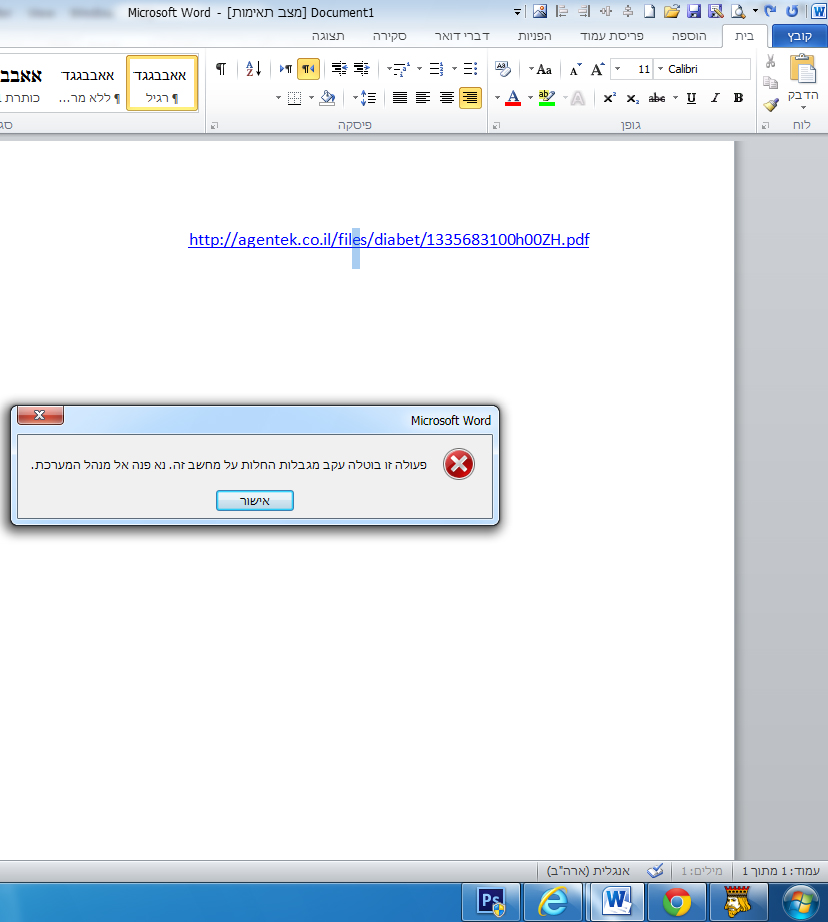The height and width of the screenshot is (922, 828).
Task: Create a new blank document icon
Action: pyautogui.click(x=650, y=11)
